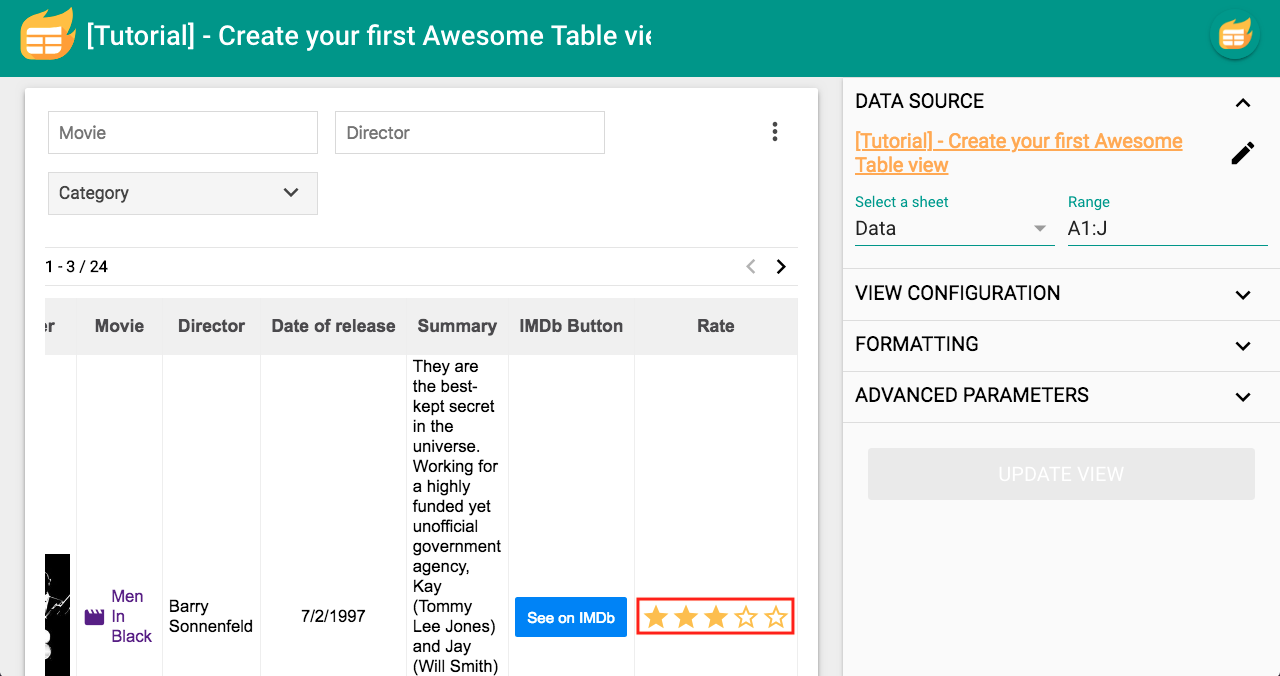Viewport: 1280px width, 676px height.
Task: Click the Men In Black summary text
Action: (457, 516)
